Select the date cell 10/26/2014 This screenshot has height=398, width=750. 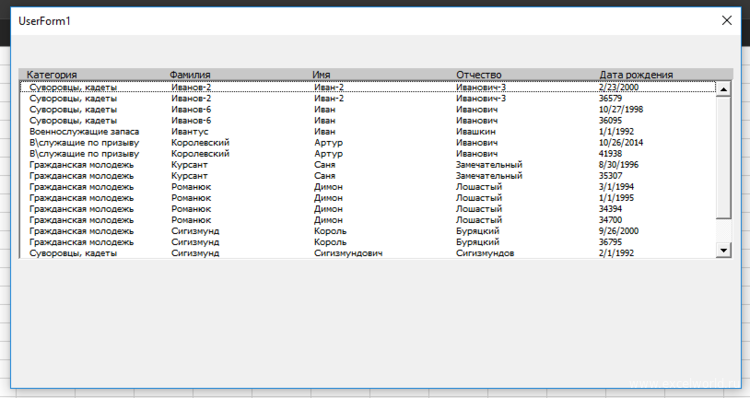coord(621,143)
